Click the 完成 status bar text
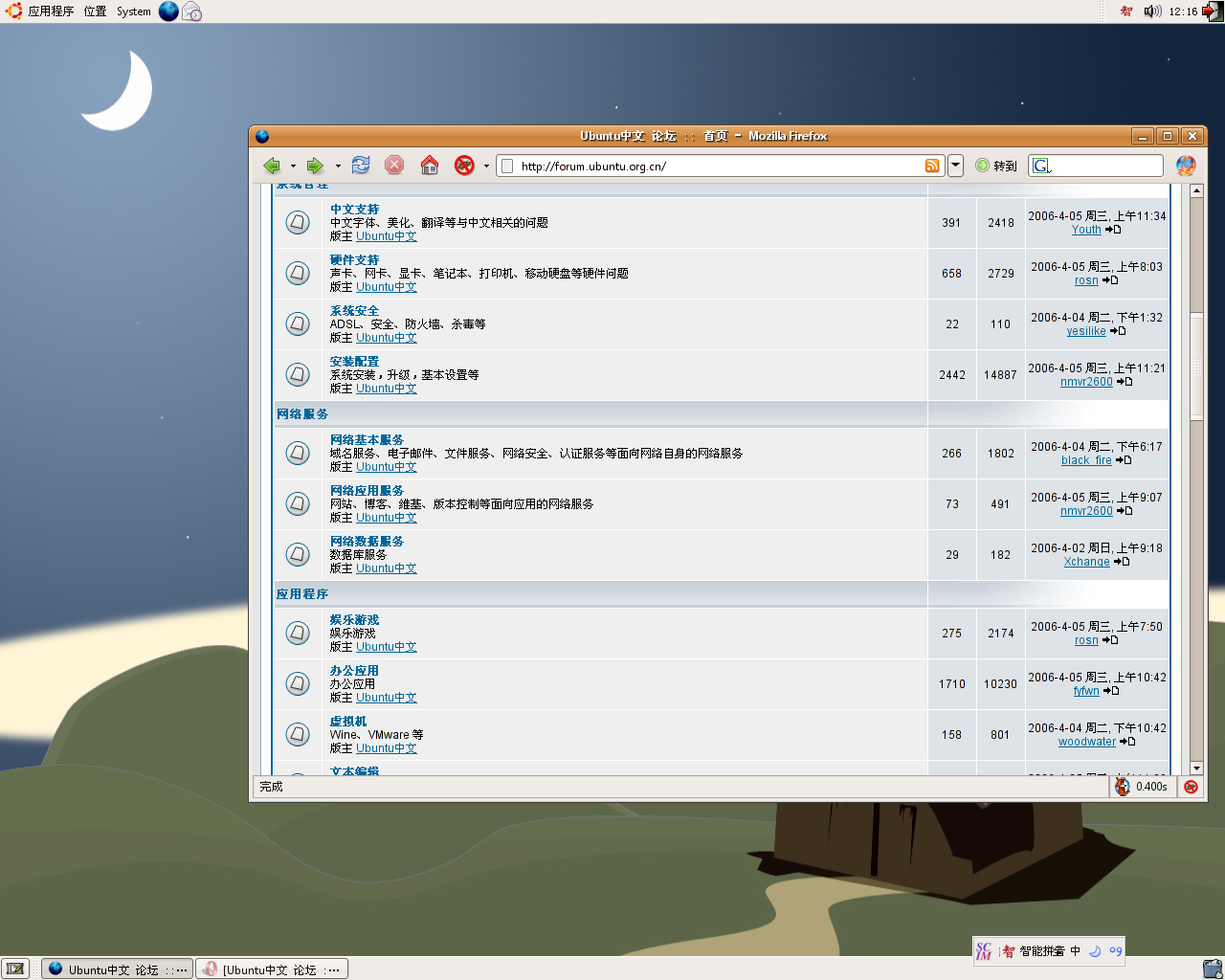The width and height of the screenshot is (1225, 980). click(x=272, y=787)
